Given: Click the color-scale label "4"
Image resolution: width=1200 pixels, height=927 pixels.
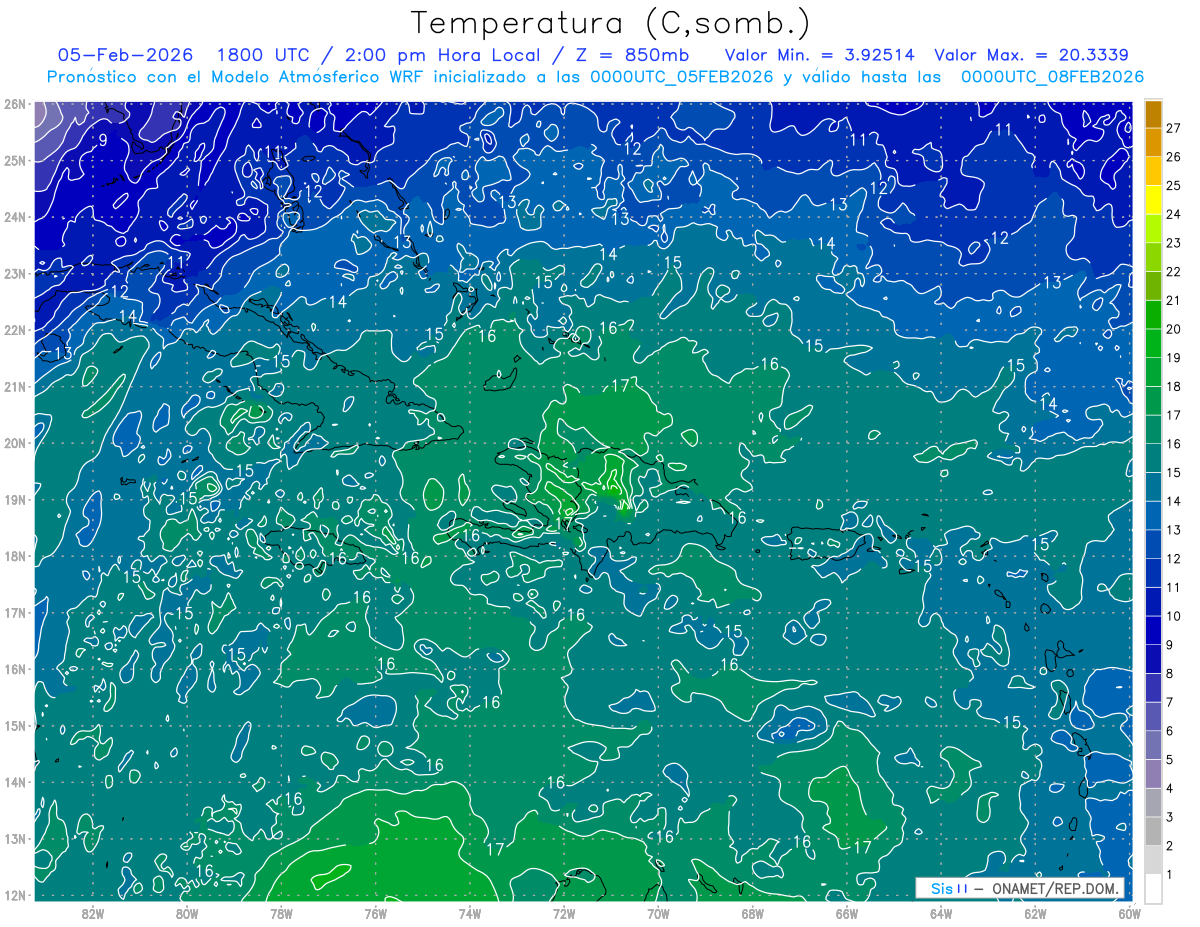Looking at the screenshot, I should tap(1170, 788).
